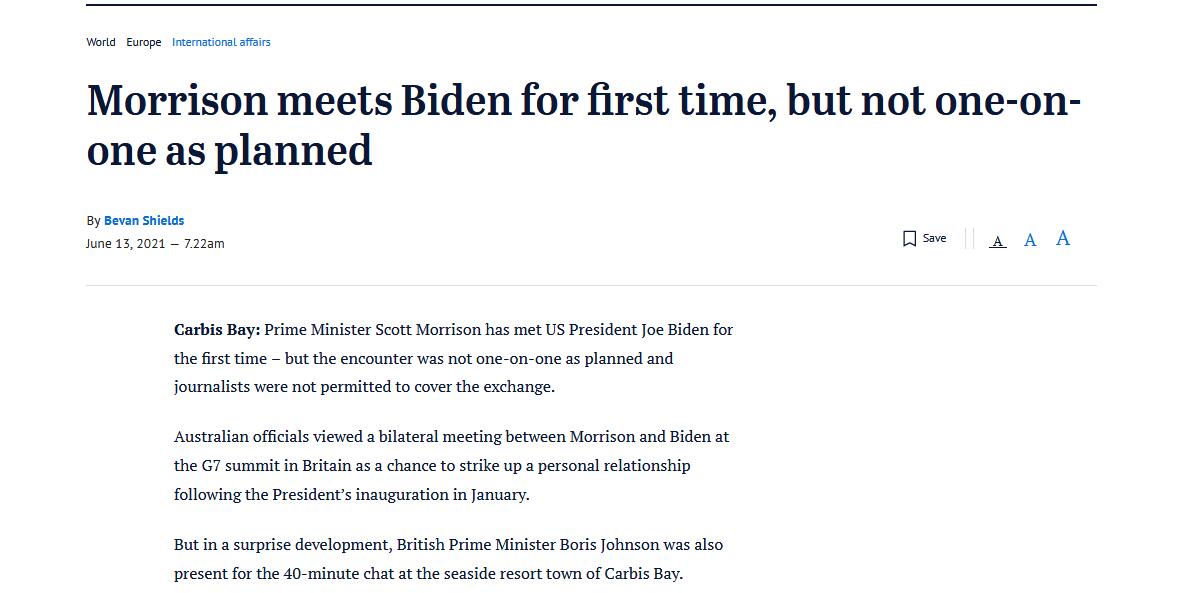
Task: Click the 'By' label before author name
Action: coord(93,221)
